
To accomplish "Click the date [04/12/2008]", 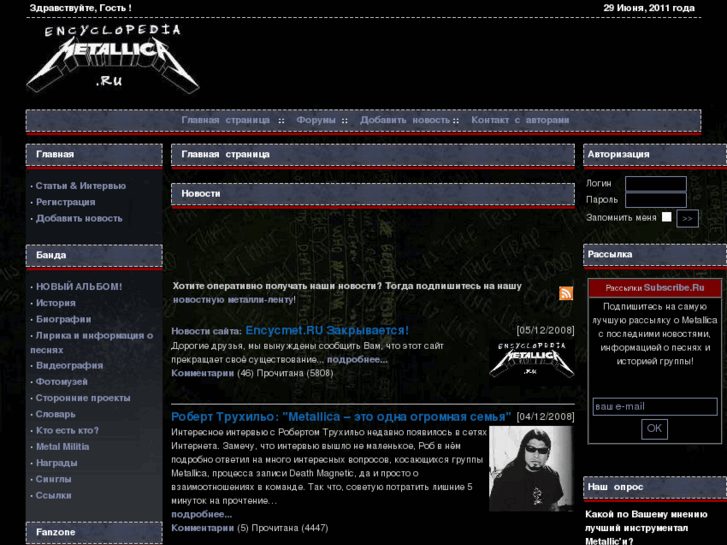I will tap(545, 417).
